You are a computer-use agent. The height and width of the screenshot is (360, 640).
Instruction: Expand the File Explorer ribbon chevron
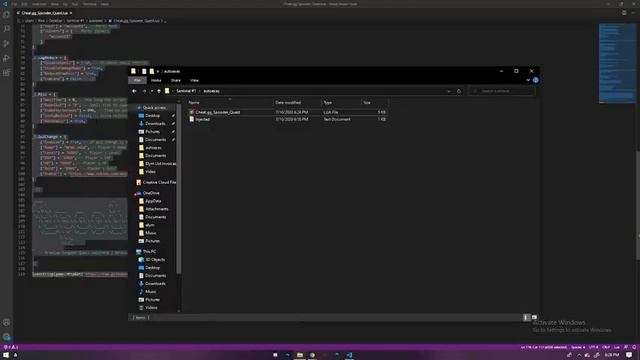(528, 80)
